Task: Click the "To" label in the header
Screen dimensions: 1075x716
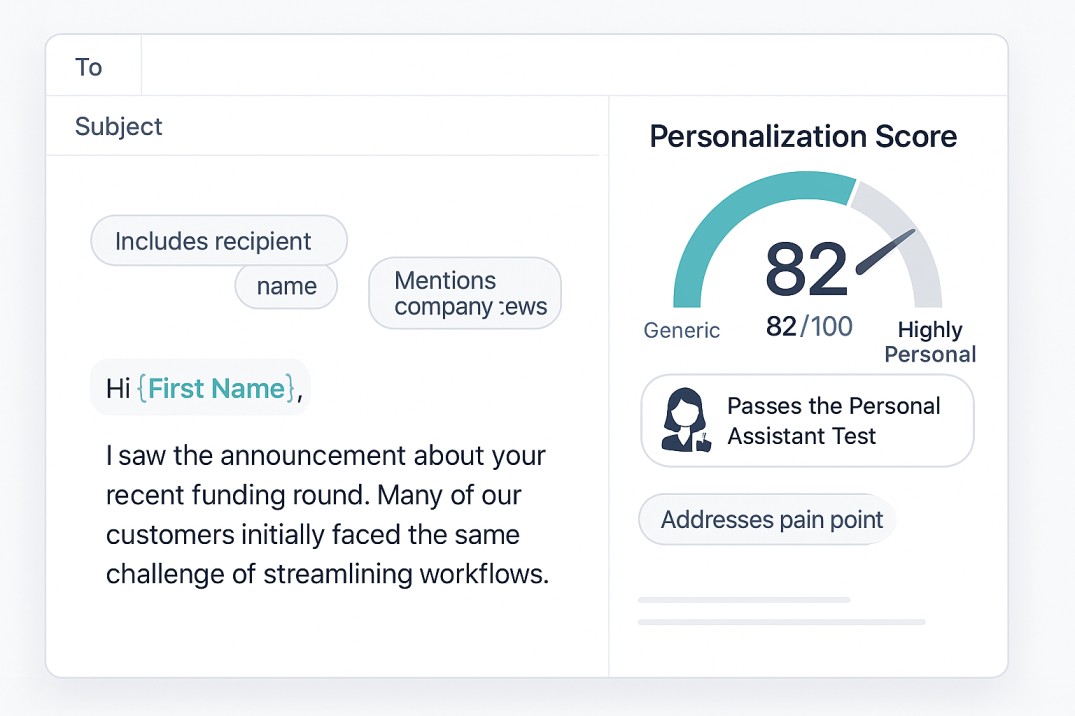Action: point(89,67)
